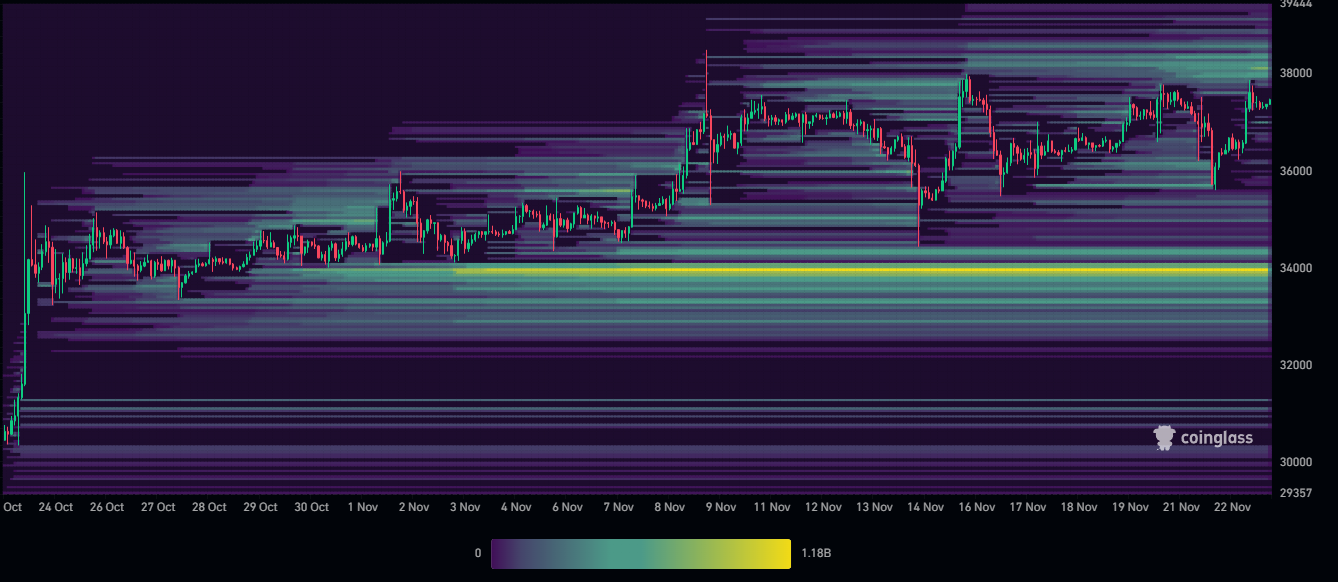Click the legend maximum value 1.18B
The image size is (1338, 582).
(818, 553)
